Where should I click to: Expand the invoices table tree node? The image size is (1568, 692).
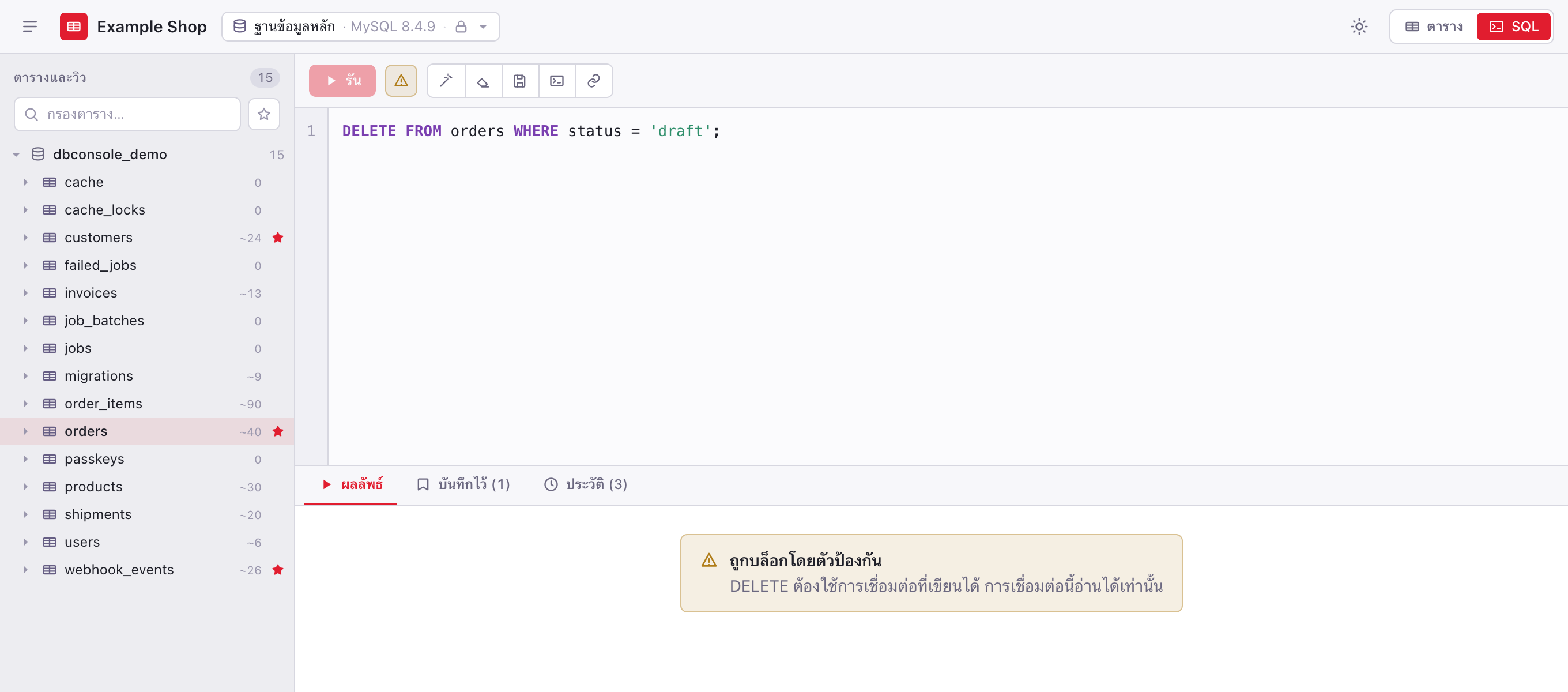tap(25, 293)
